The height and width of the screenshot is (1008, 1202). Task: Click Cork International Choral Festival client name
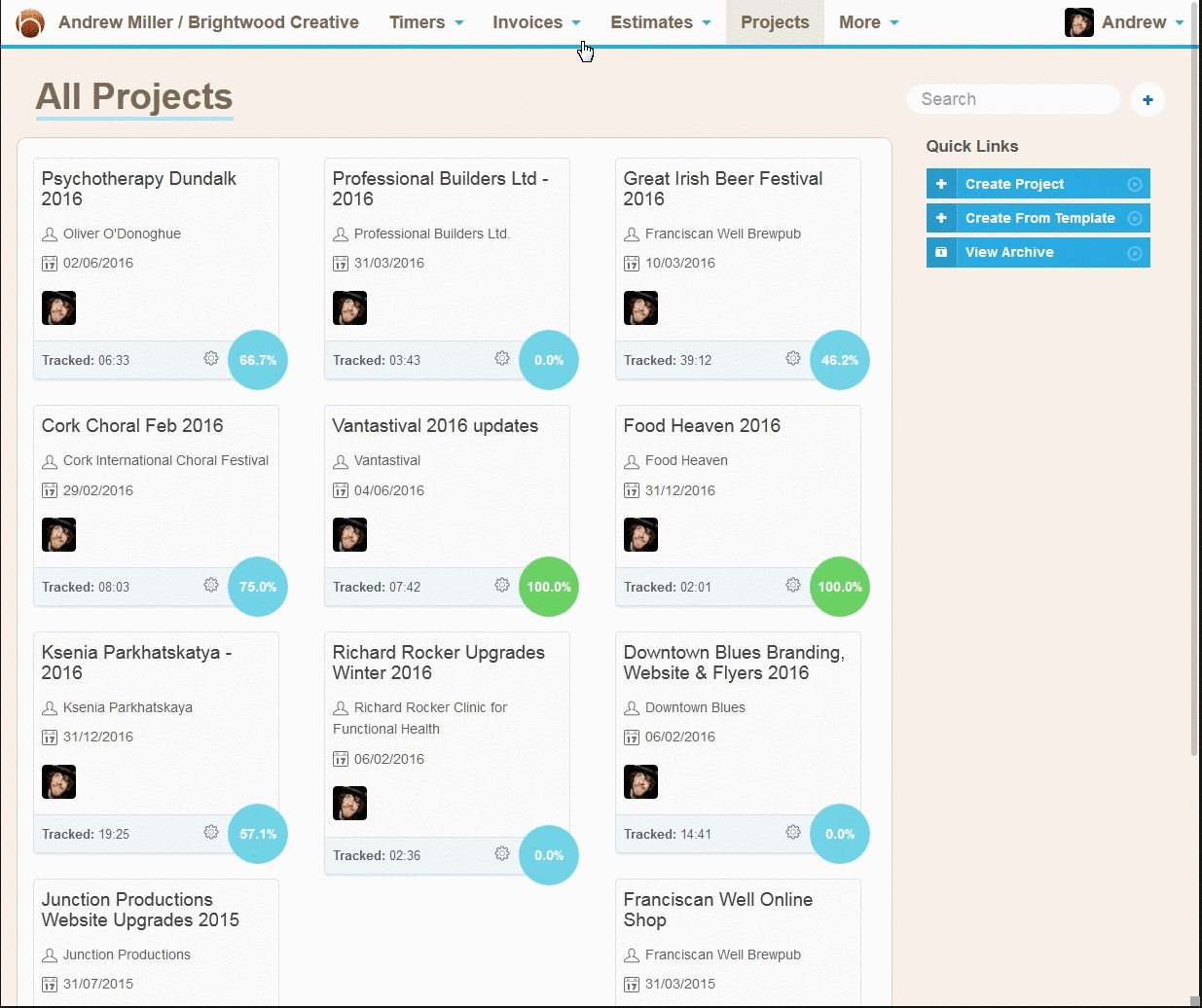(x=165, y=460)
